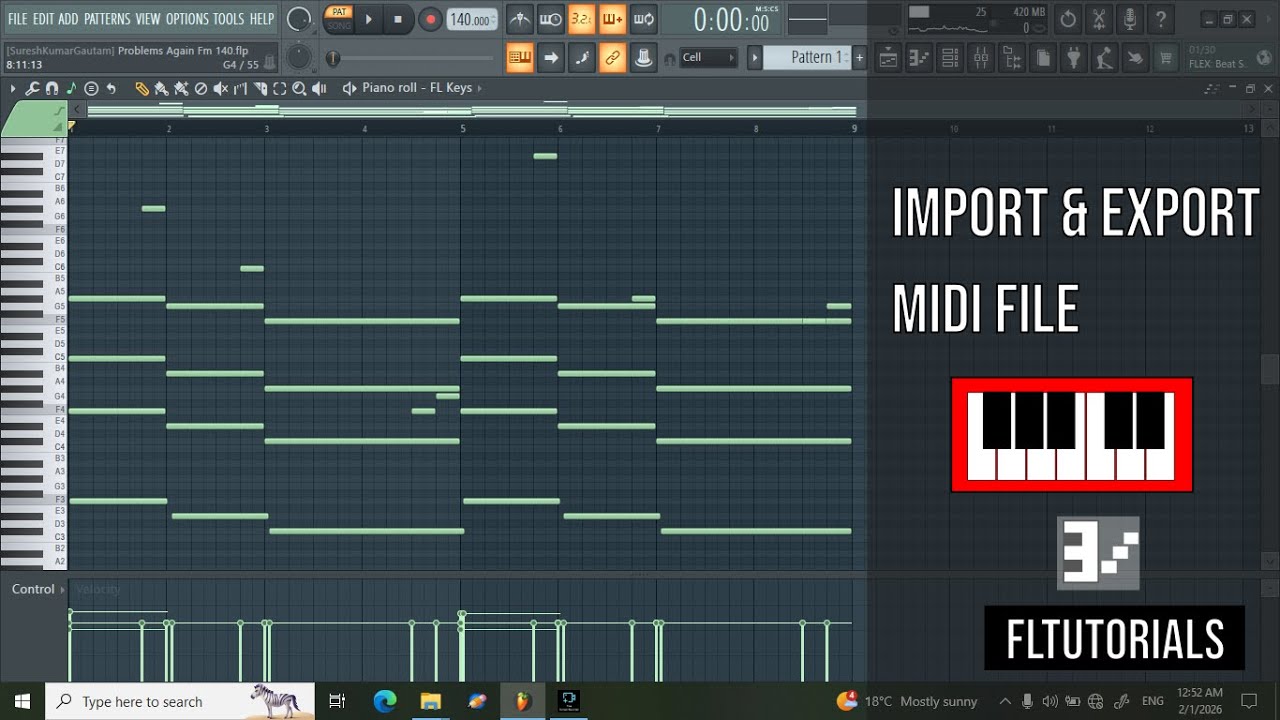
Task: Open the Control lane selector dropdown
Action: coord(39,589)
